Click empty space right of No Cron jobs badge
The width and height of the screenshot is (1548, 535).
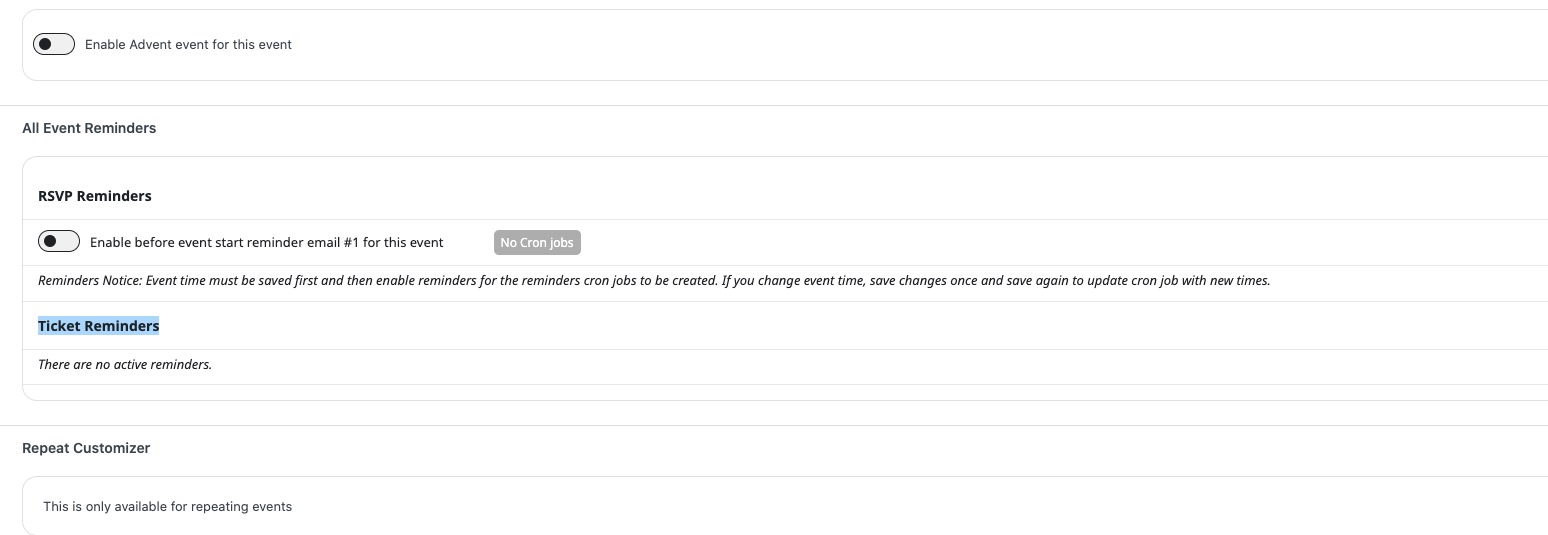1000,242
